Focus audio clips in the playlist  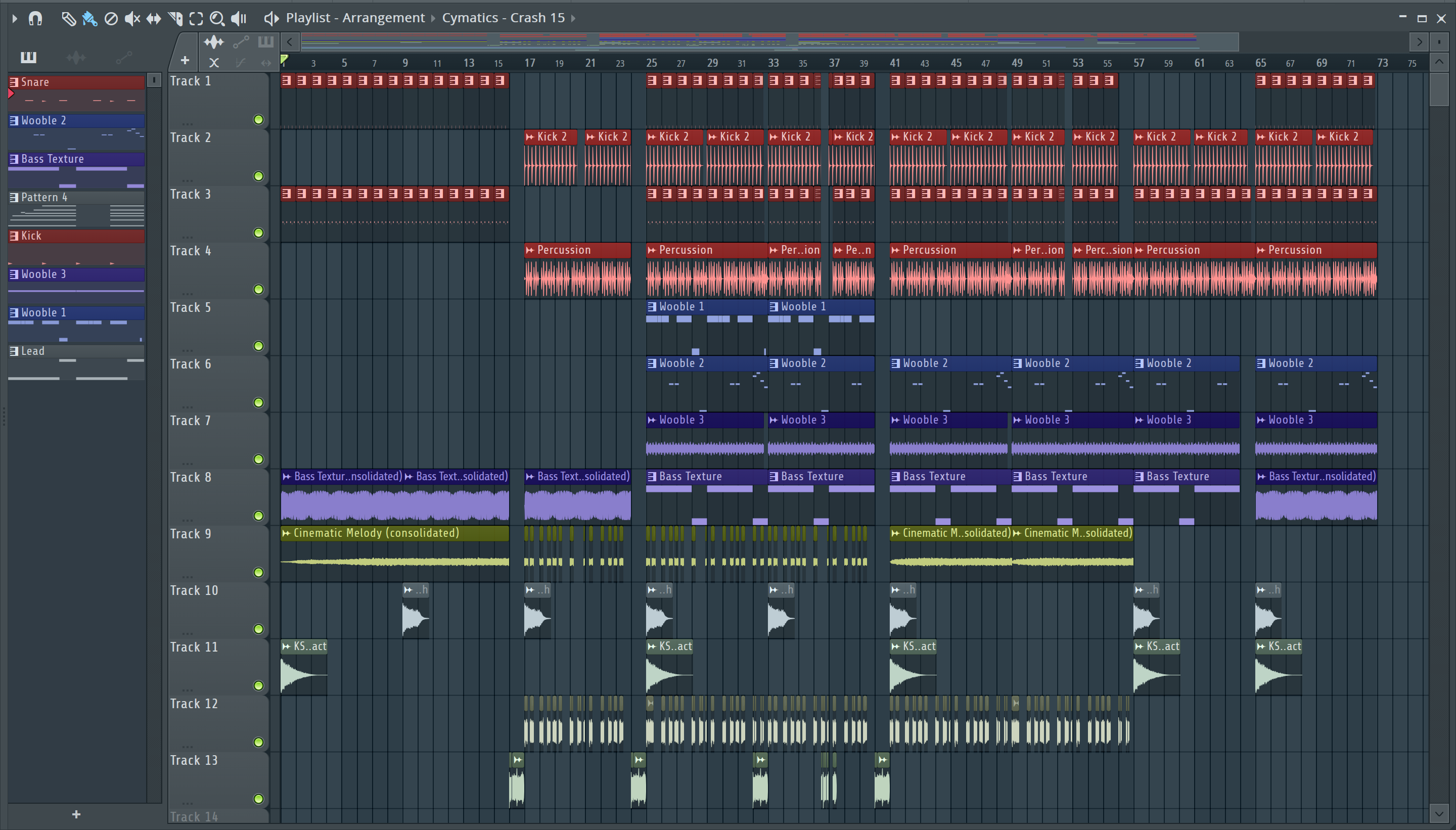(214, 41)
